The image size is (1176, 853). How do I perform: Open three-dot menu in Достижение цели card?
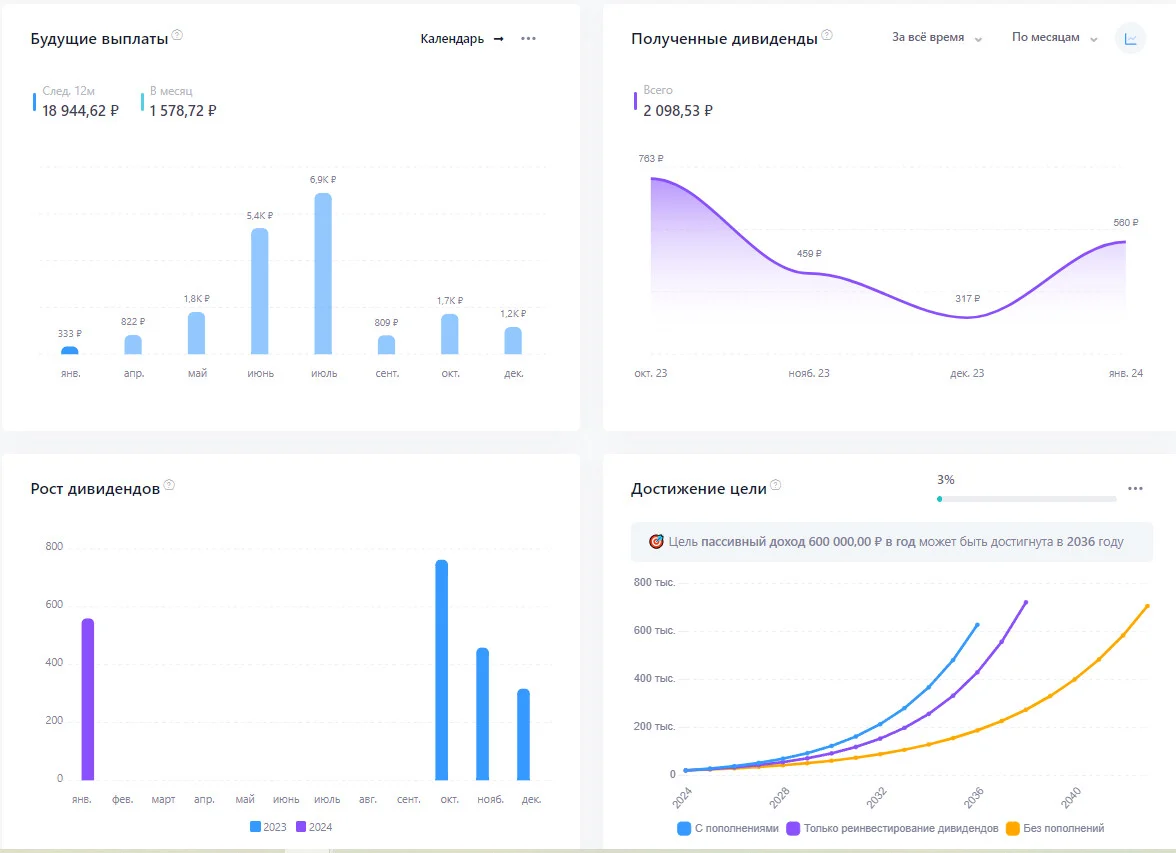pyautogui.click(x=1135, y=488)
